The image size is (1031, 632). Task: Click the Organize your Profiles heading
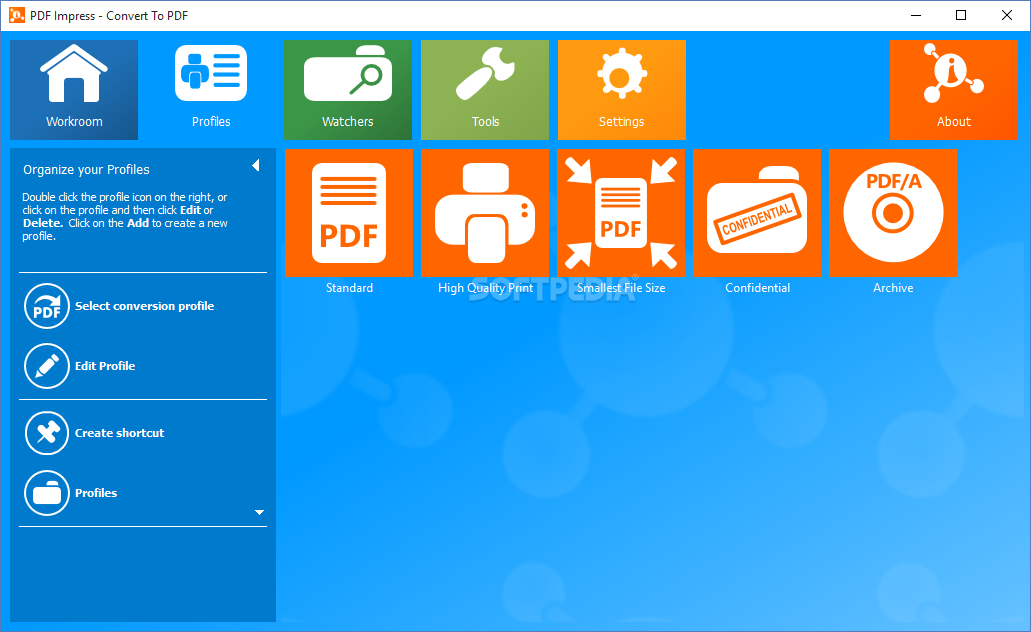click(86, 170)
